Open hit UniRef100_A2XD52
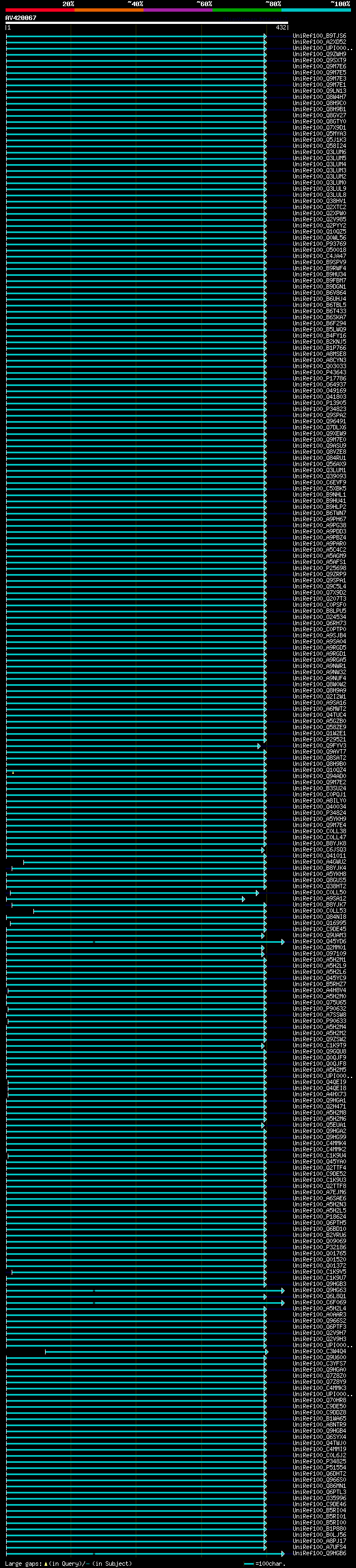356x1568 pixels. point(319,42)
